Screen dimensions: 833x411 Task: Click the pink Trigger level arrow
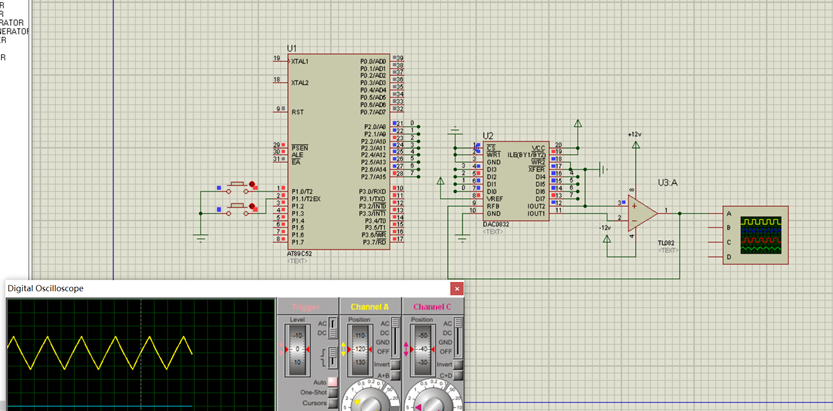(x=280, y=349)
